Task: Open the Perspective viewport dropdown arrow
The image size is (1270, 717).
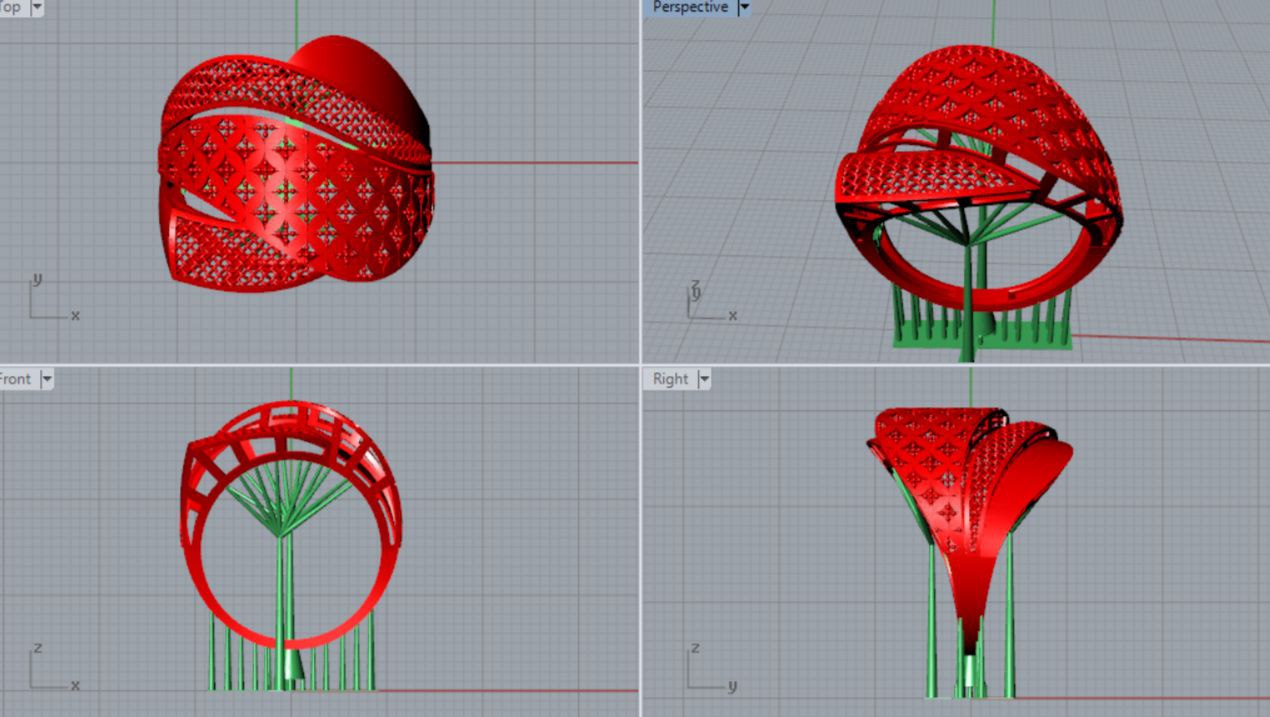Action: 743,7
